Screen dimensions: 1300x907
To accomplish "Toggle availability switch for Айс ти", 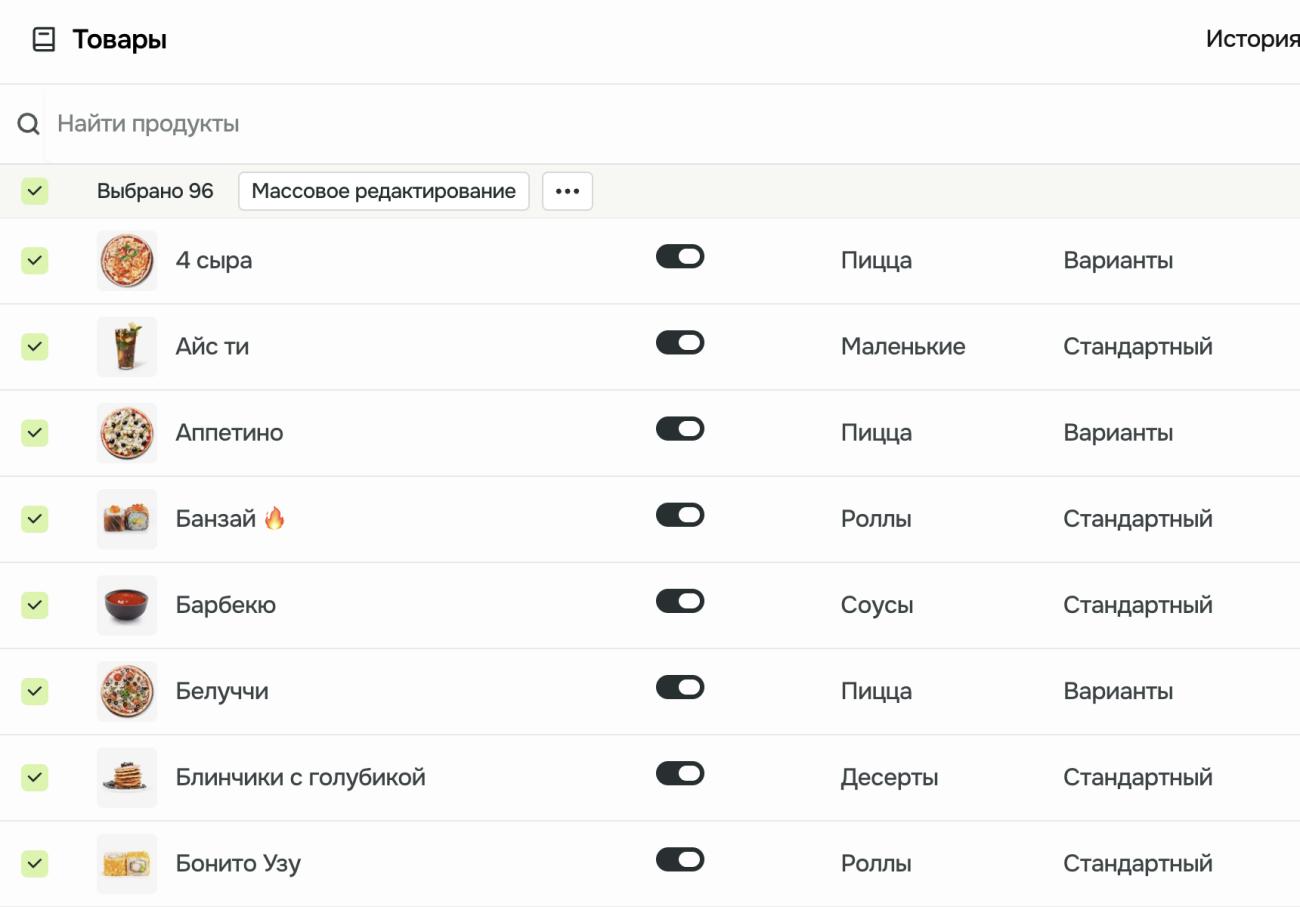I will point(680,343).
